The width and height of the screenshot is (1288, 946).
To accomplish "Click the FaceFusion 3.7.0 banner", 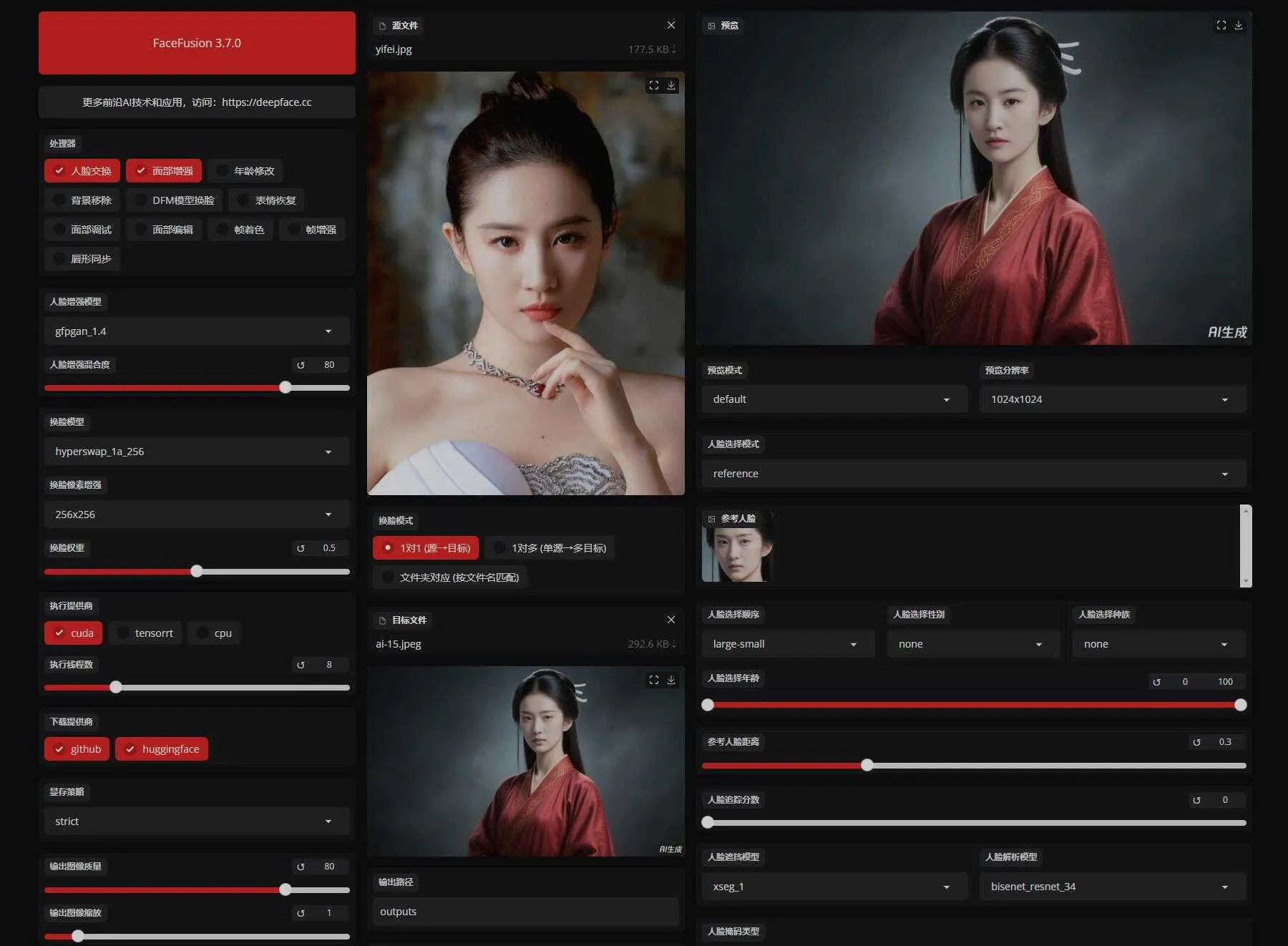I will point(197,43).
